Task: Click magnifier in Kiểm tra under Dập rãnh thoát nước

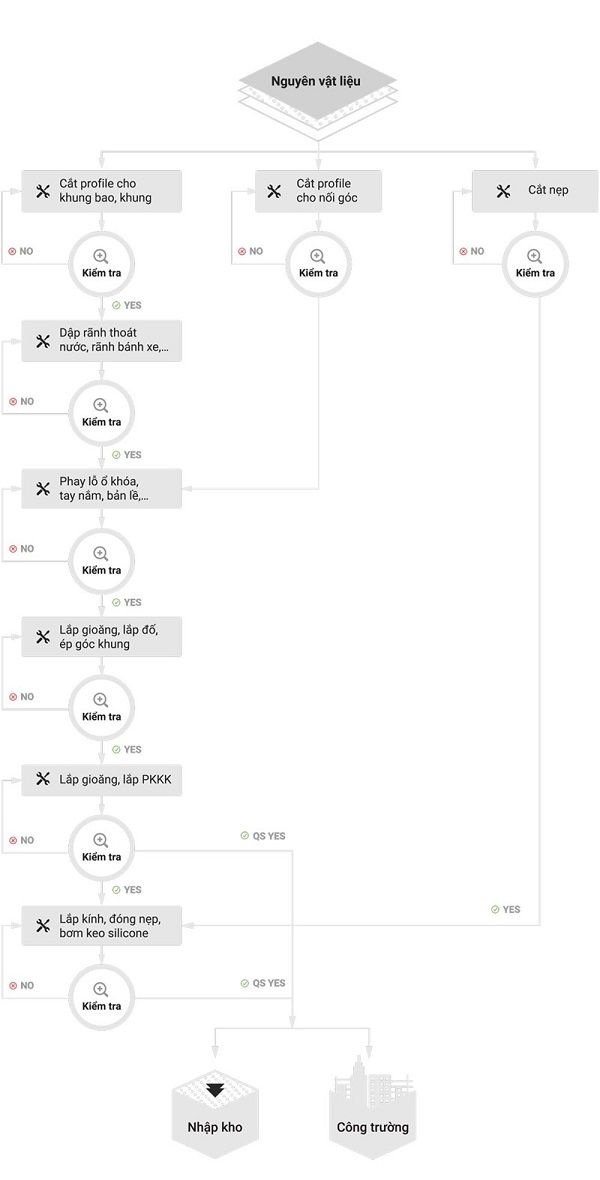Action: click(101, 406)
